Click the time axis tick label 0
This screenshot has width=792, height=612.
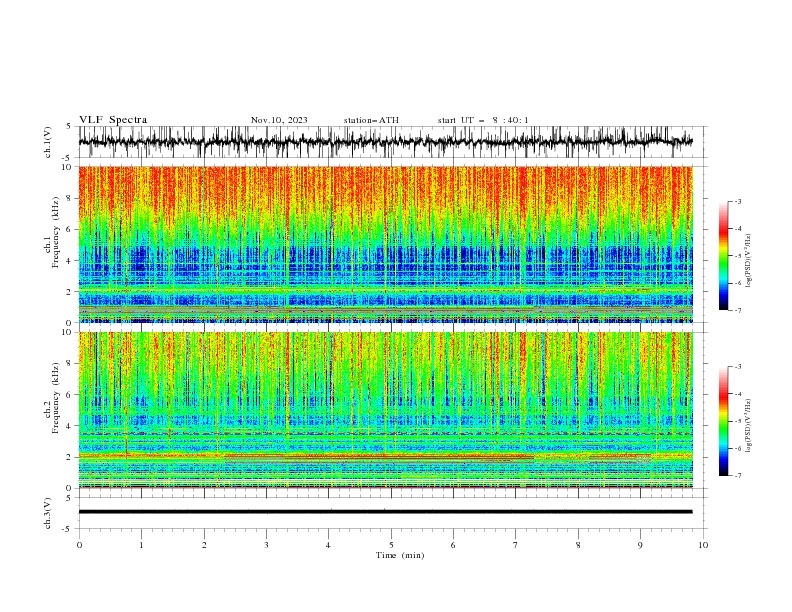tap(79, 545)
